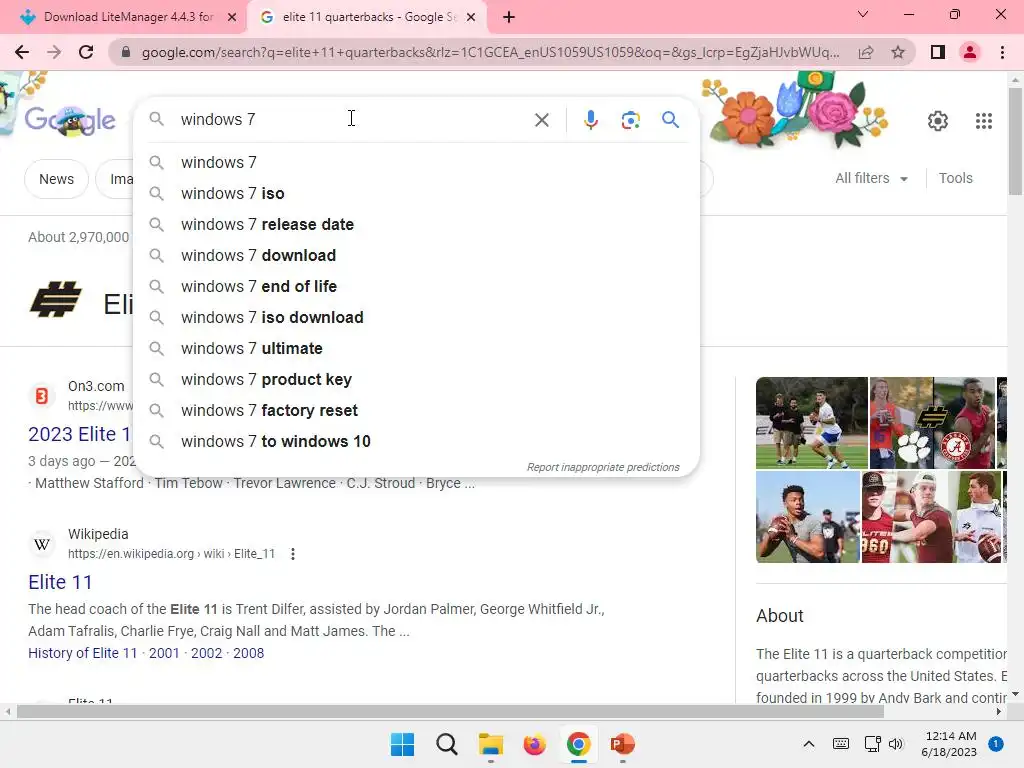Open Windows Start menu
Viewport: 1024px width, 768px height.
click(402, 744)
